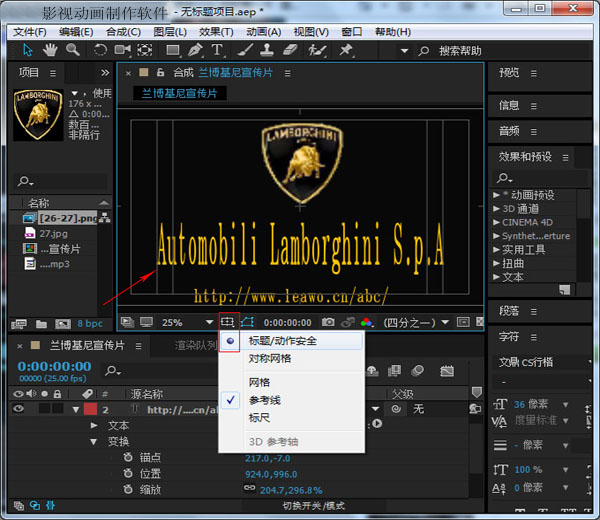
Task: Click the composition tab color label
Action: [144, 72]
